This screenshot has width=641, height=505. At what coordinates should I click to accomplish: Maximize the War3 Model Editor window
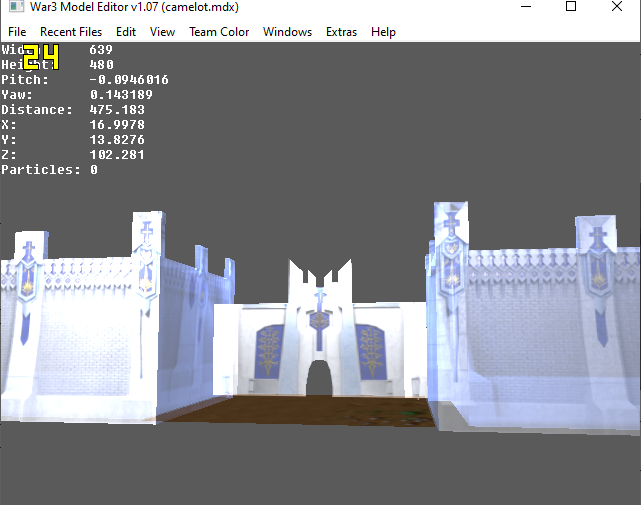point(571,6)
